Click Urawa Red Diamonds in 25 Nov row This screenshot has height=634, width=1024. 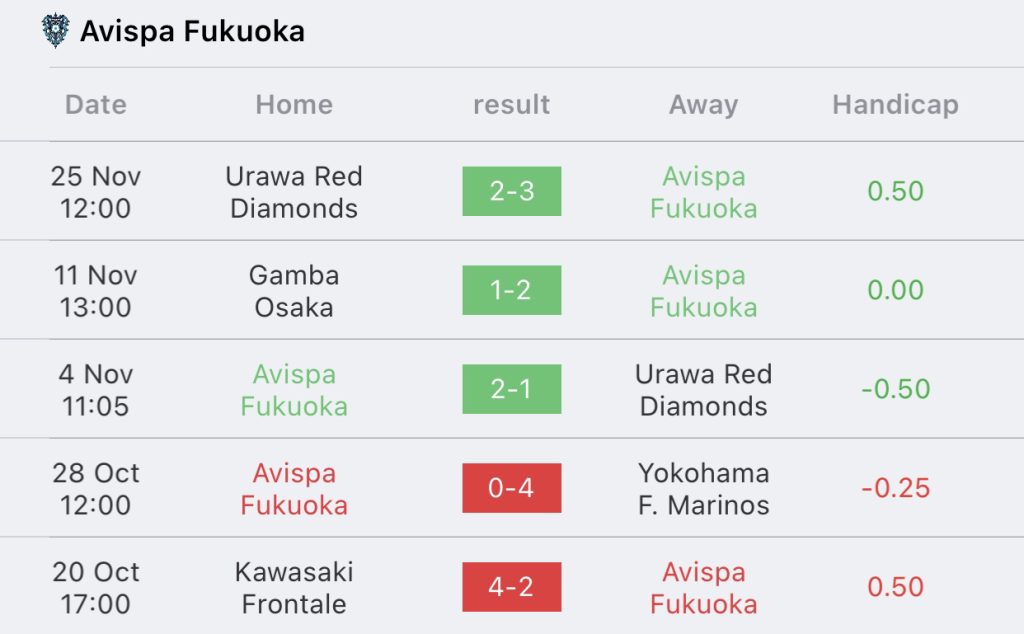pyautogui.click(x=294, y=192)
